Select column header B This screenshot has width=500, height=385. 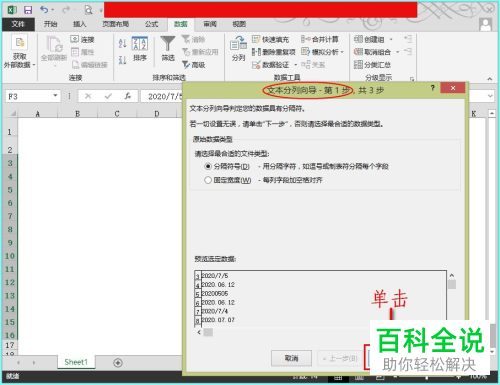tap(77, 114)
